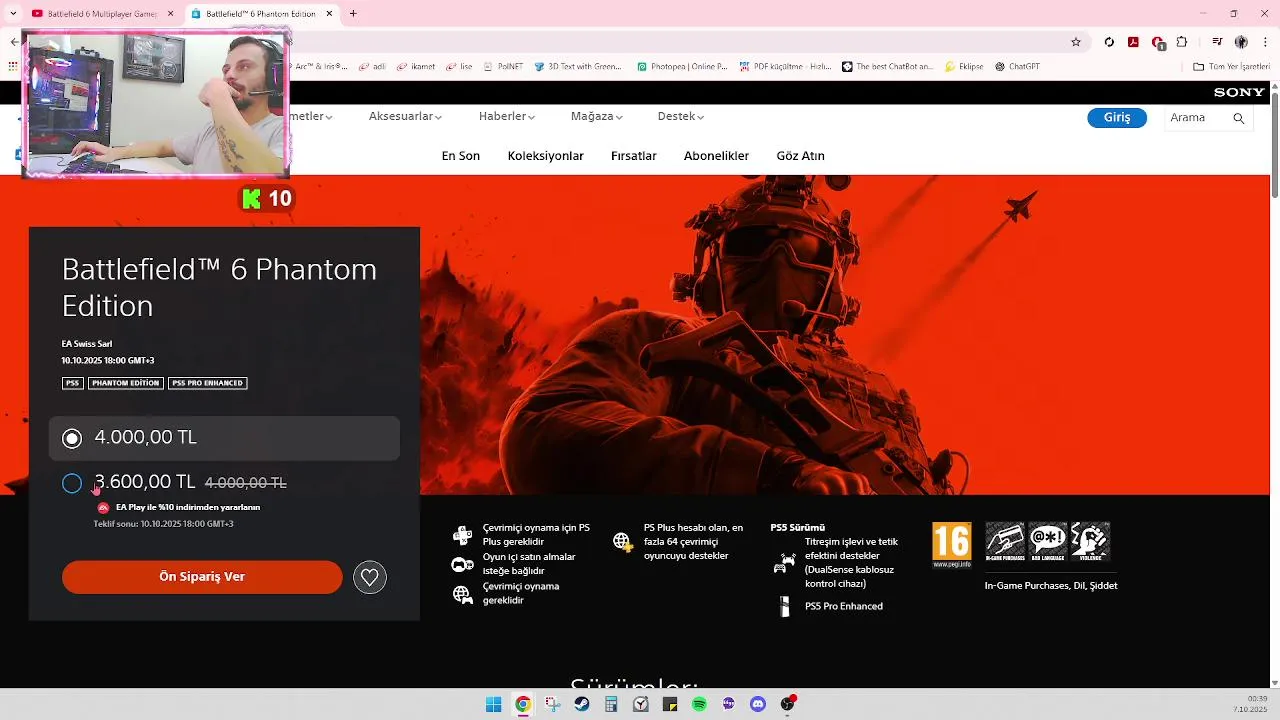This screenshot has width=1280, height=720.
Task: Open the media control playlist icon
Action: point(1217,42)
